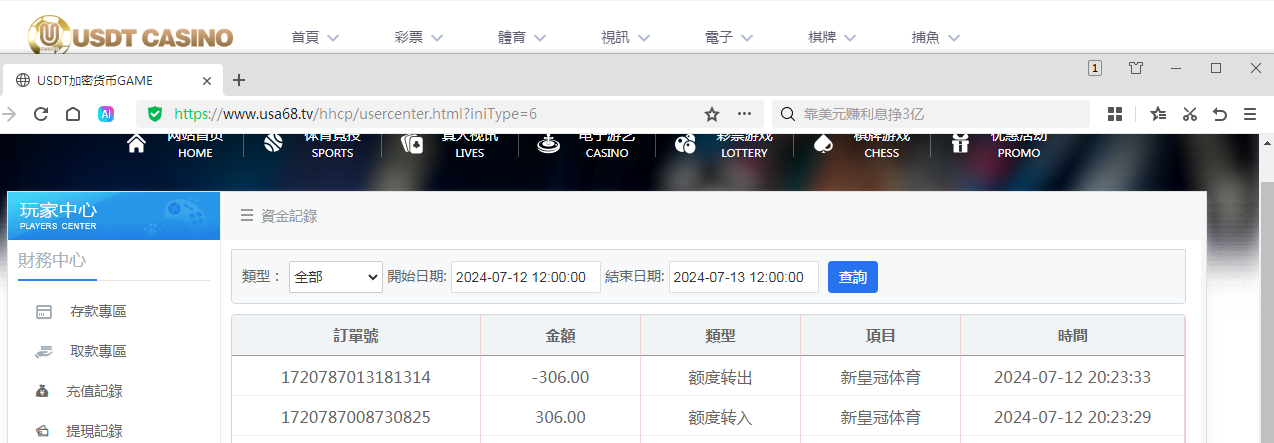
Task: Expand the 電子 menu in top bar
Action: 728,37
